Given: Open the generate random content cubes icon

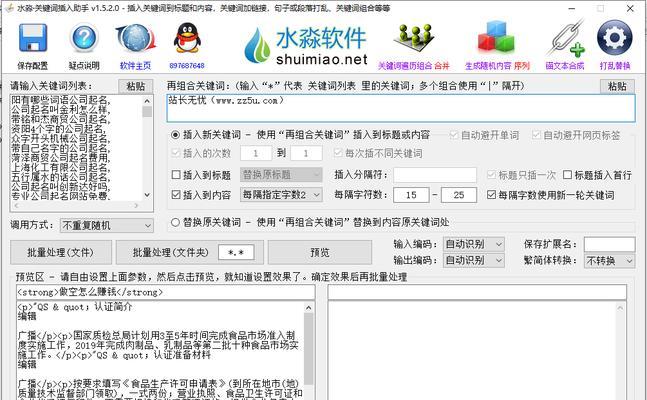Looking at the screenshot, I should tap(496, 38).
